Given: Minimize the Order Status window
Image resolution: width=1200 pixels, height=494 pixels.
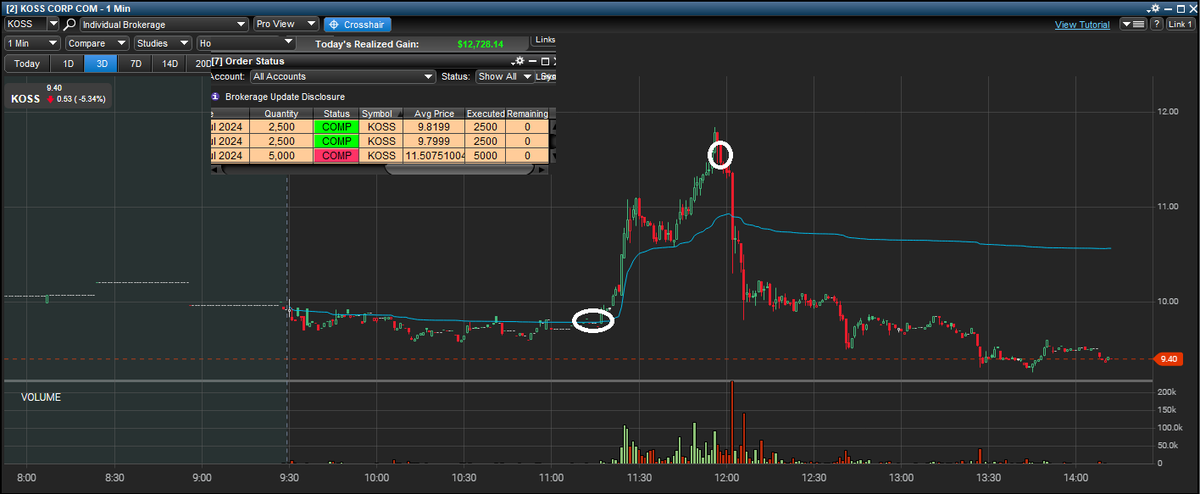Looking at the screenshot, I should point(533,61).
